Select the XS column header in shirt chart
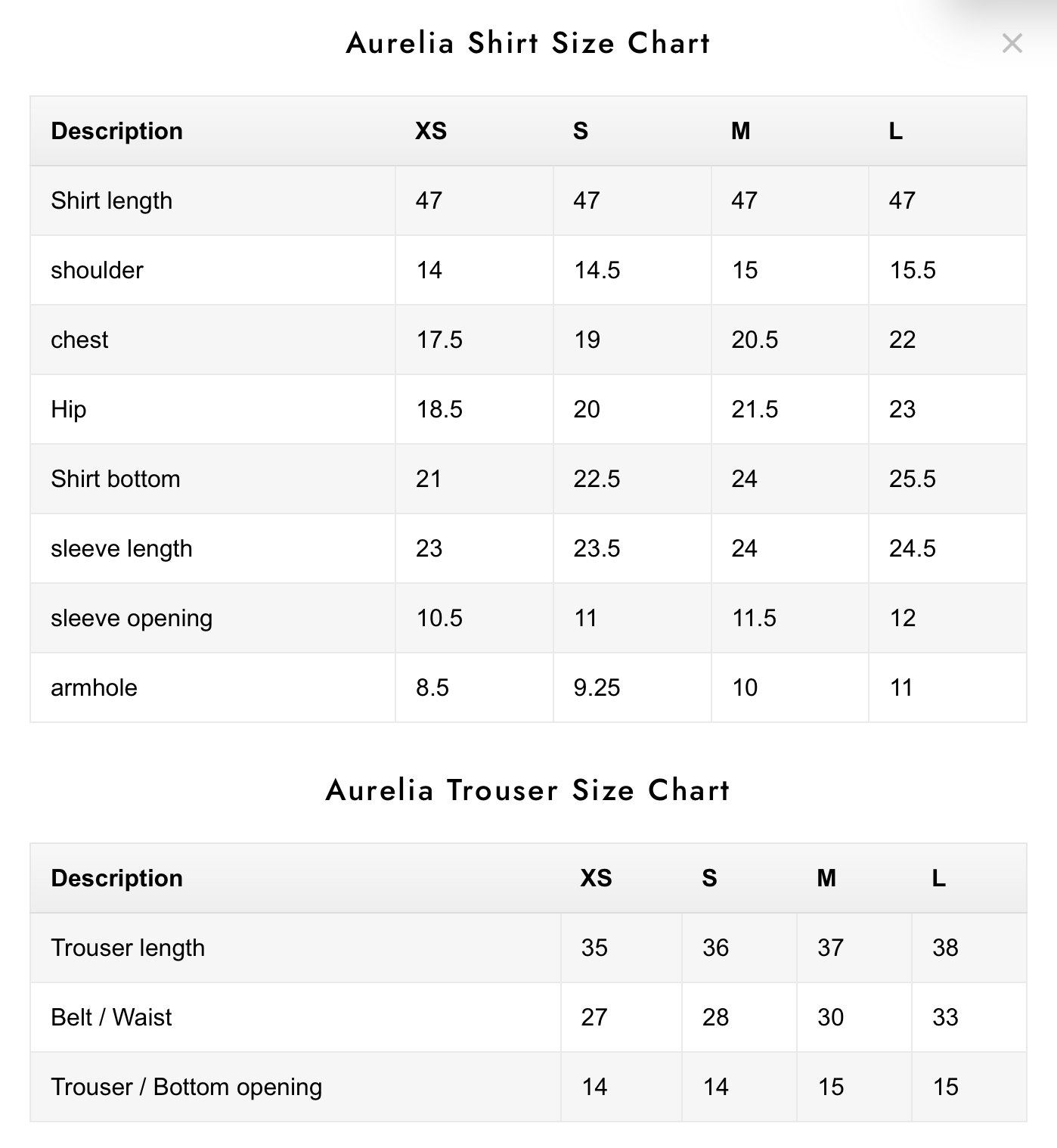1057x1148 pixels. (x=431, y=131)
